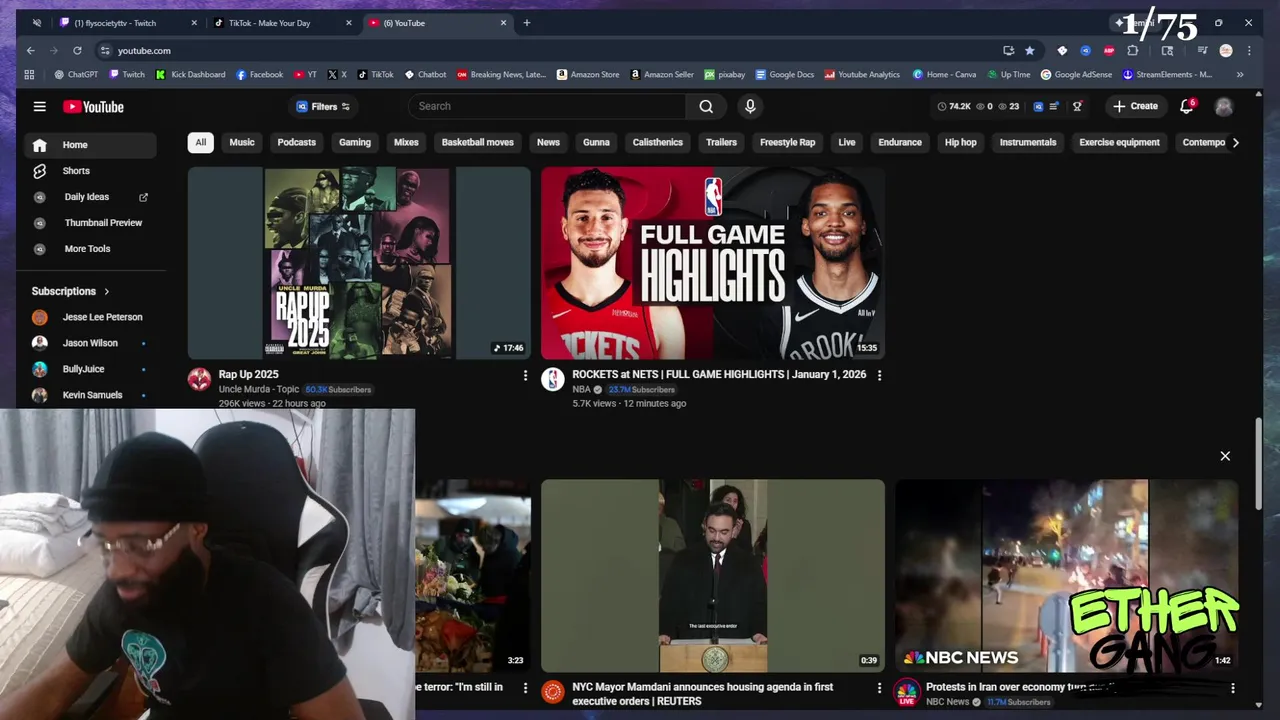Screen dimensions: 1280x720
Task: Open Jesse Lee Peterson subscription
Action: pyautogui.click(x=90, y=317)
